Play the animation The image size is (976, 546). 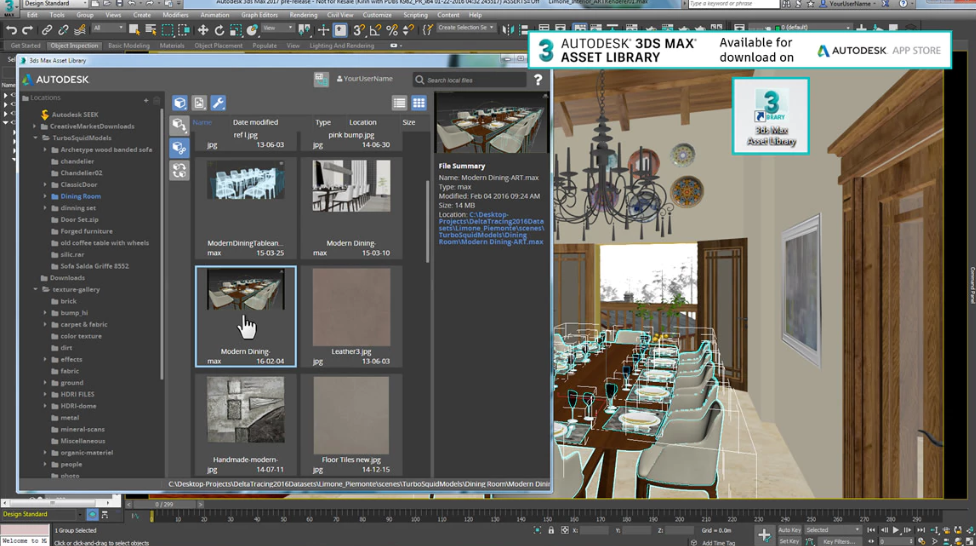click(x=896, y=530)
